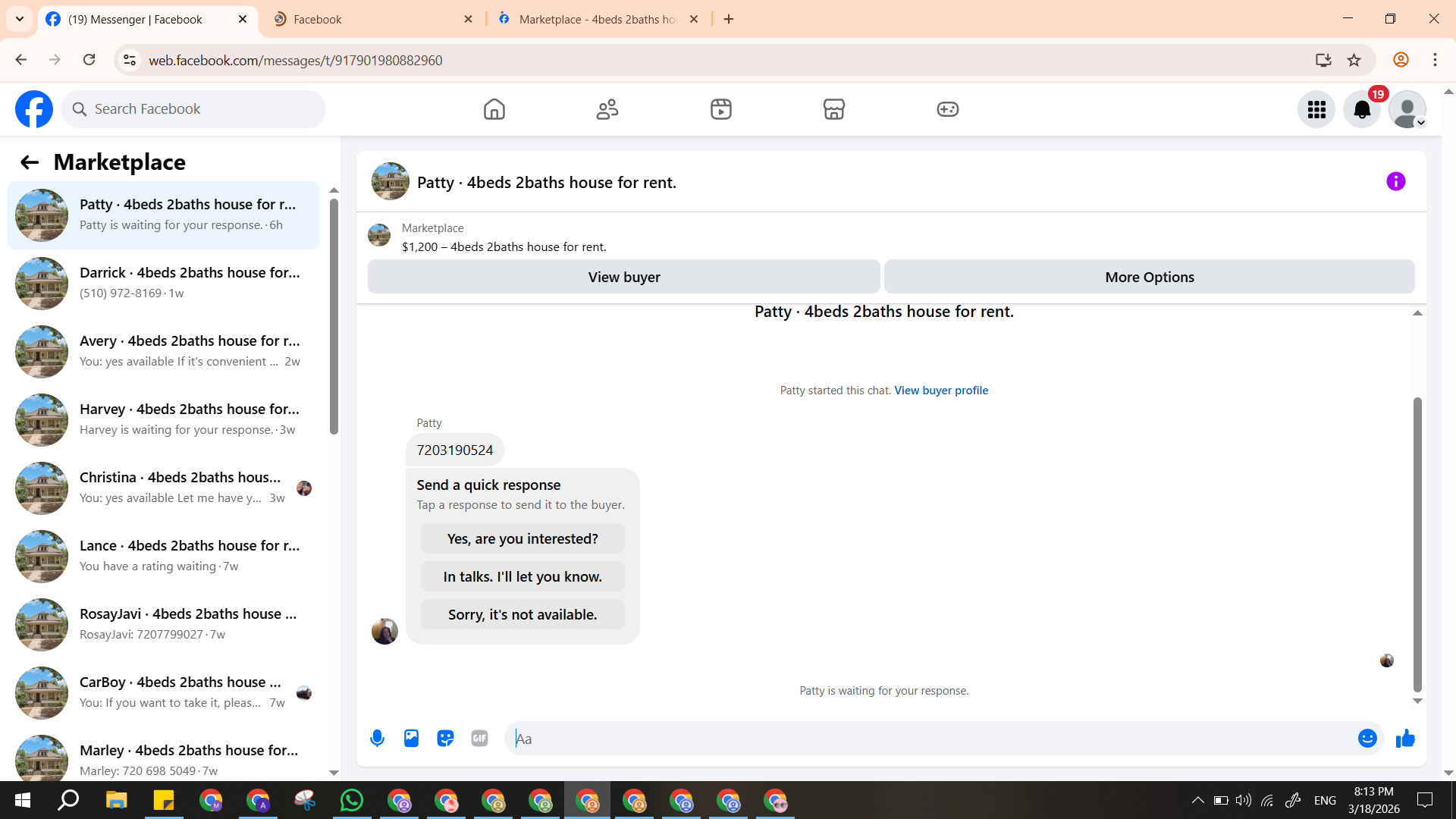Open WhatsApp from Windows taskbar
Viewport: 1456px width, 819px height.
click(352, 800)
